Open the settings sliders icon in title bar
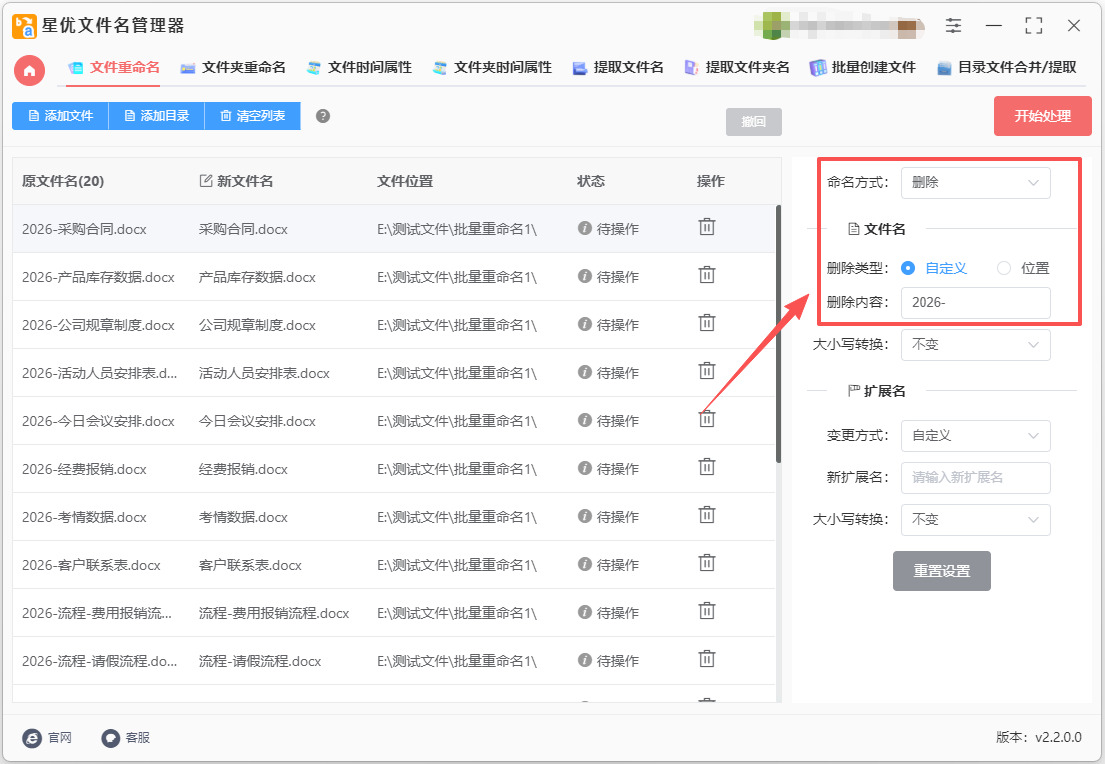The width and height of the screenshot is (1105, 764). tap(953, 26)
